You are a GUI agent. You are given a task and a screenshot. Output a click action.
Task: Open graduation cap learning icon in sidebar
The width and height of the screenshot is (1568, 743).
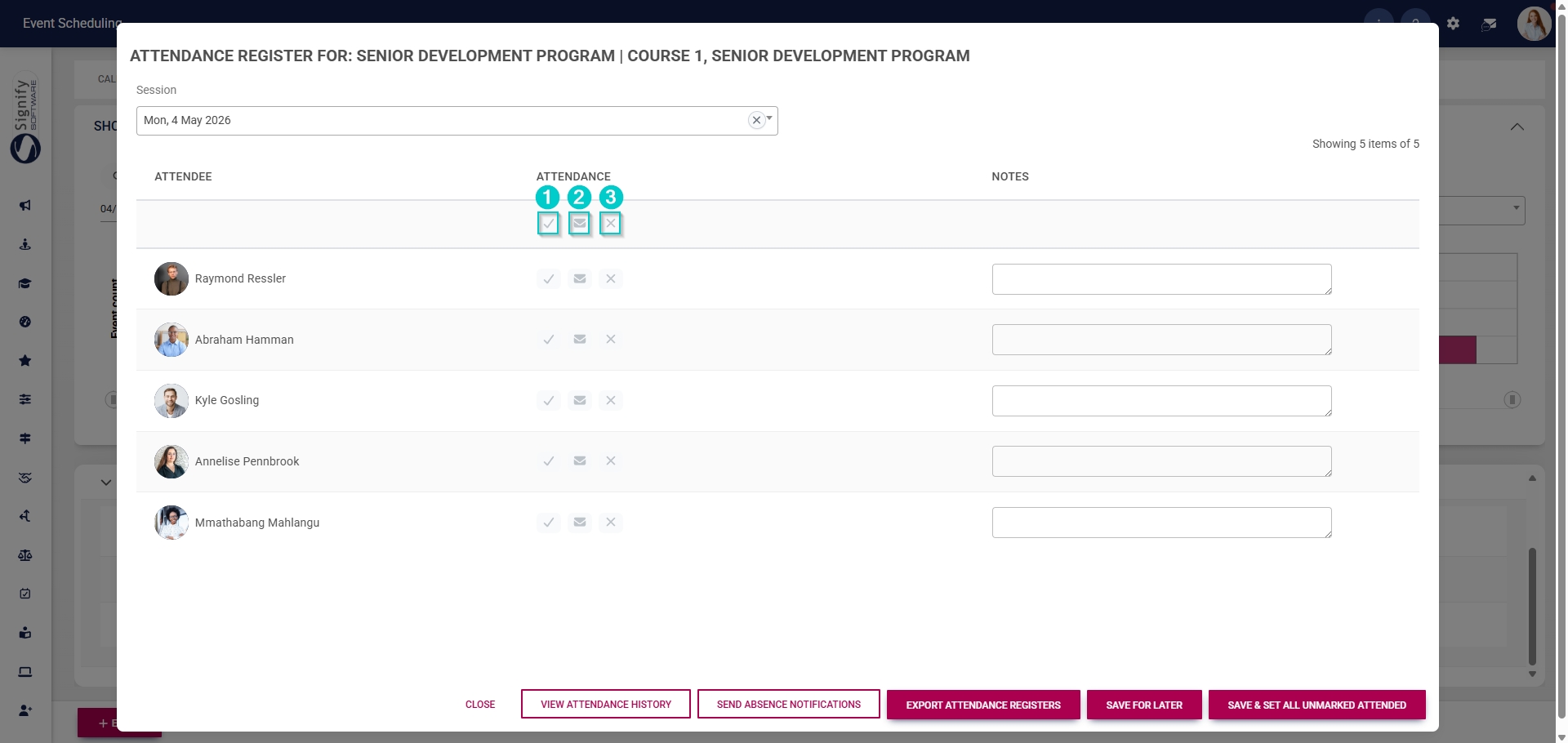[25, 283]
